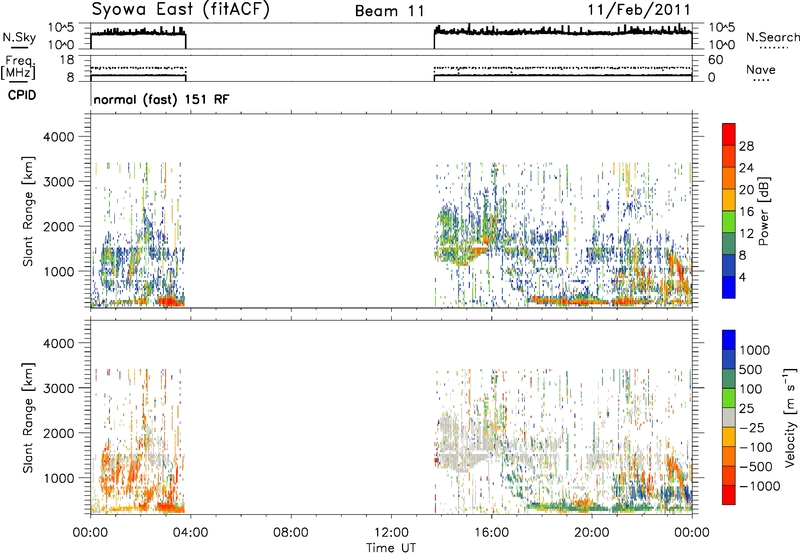The image size is (800, 554).
Task: Click the 'CPID' row label
Action: 22,95
